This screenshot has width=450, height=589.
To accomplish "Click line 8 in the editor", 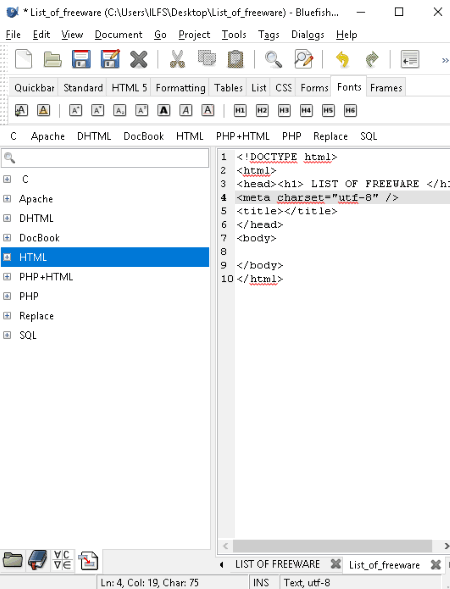I will coord(342,252).
